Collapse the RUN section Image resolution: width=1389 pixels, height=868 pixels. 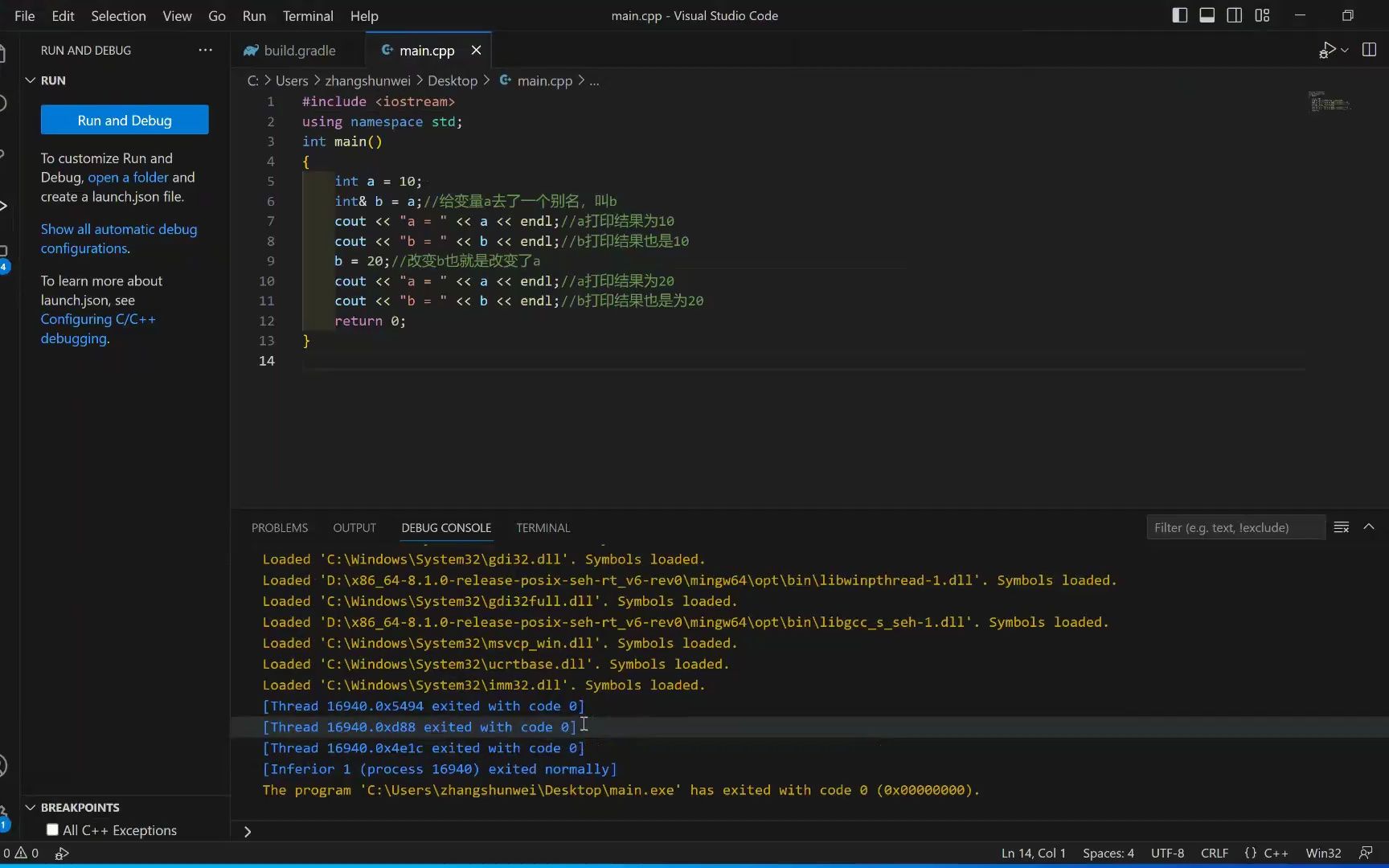pyautogui.click(x=30, y=80)
